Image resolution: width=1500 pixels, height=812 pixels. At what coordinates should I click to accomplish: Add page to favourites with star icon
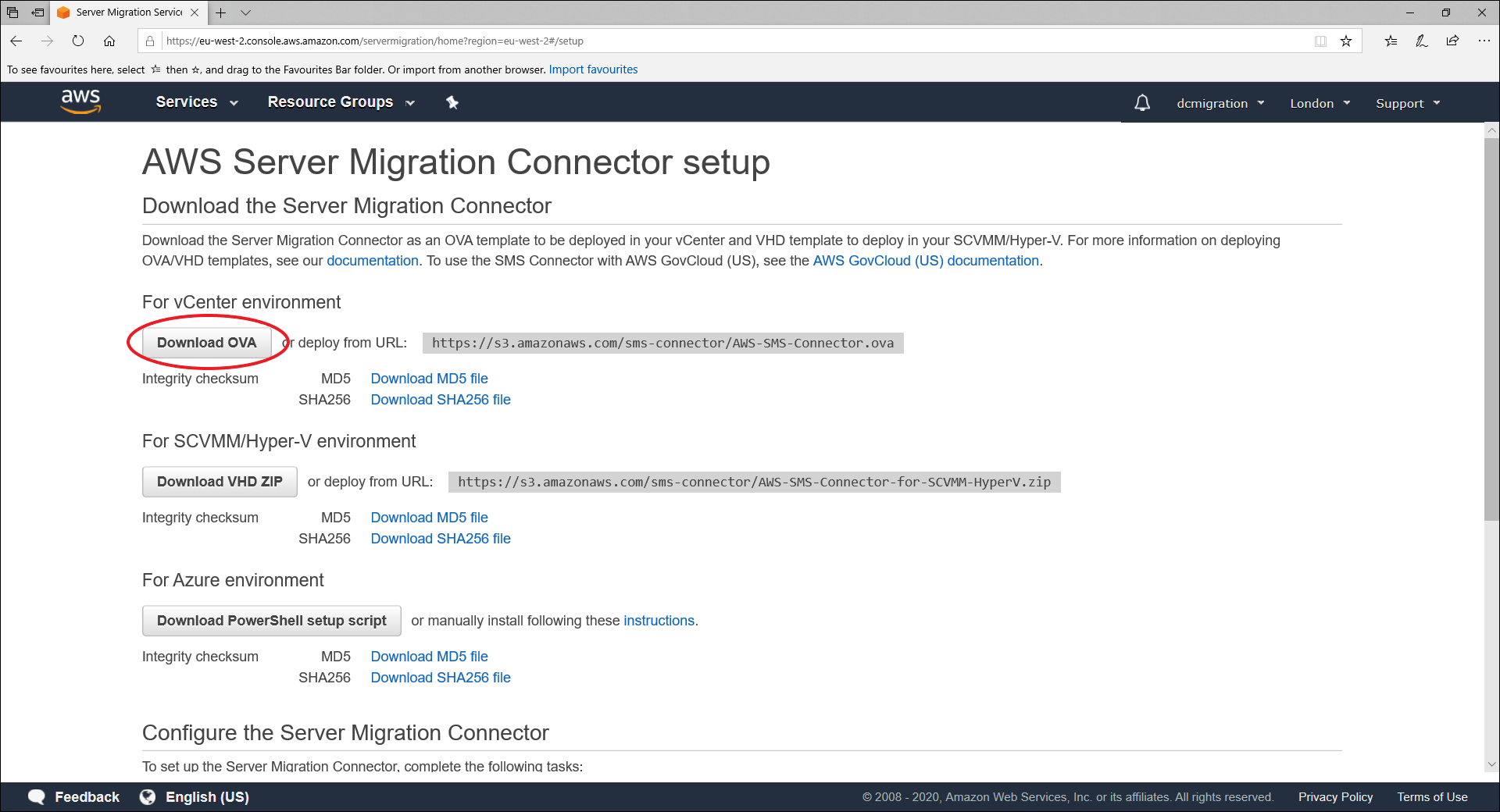tap(1346, 41)
